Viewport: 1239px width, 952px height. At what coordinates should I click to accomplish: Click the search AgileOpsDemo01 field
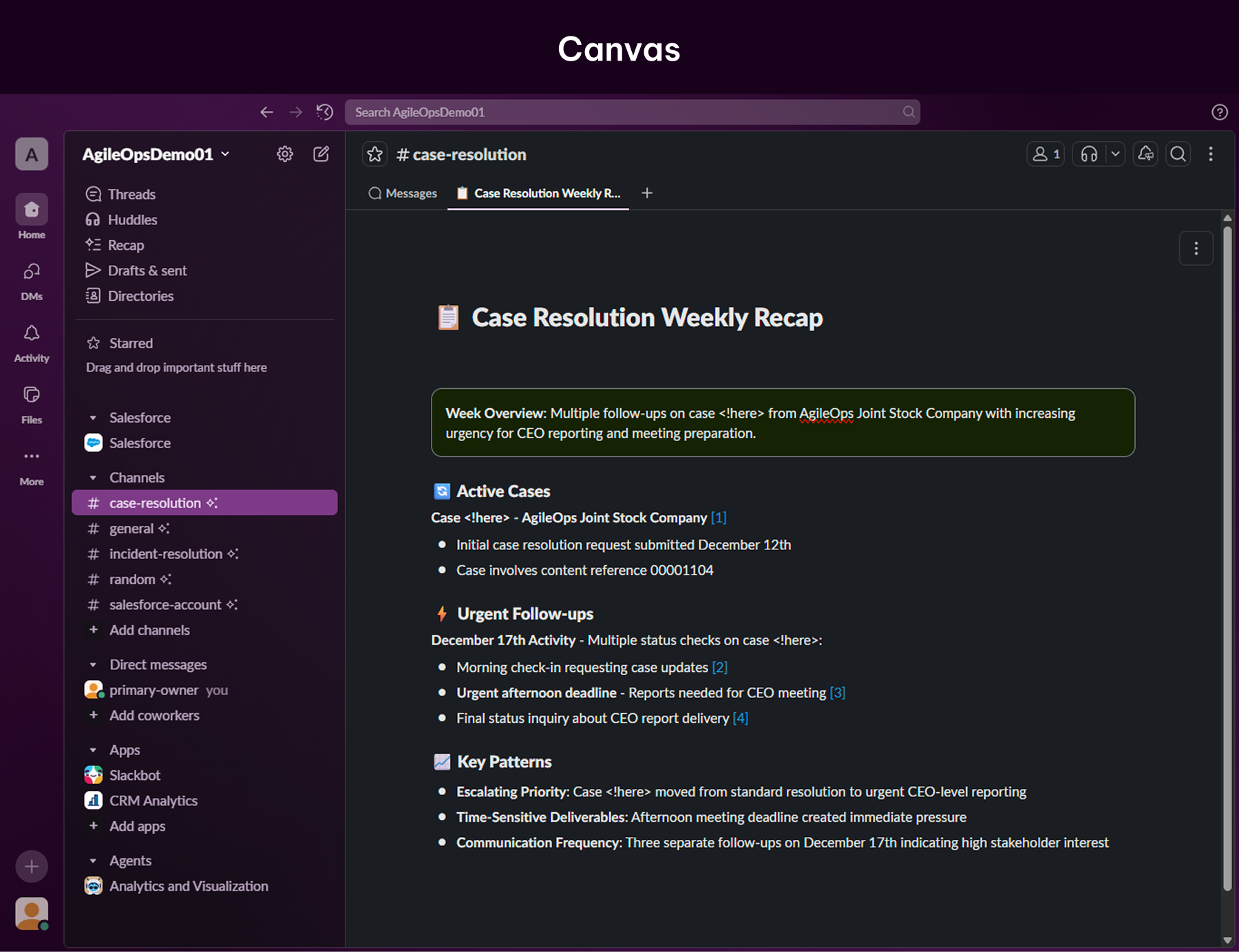click(632, 112)
